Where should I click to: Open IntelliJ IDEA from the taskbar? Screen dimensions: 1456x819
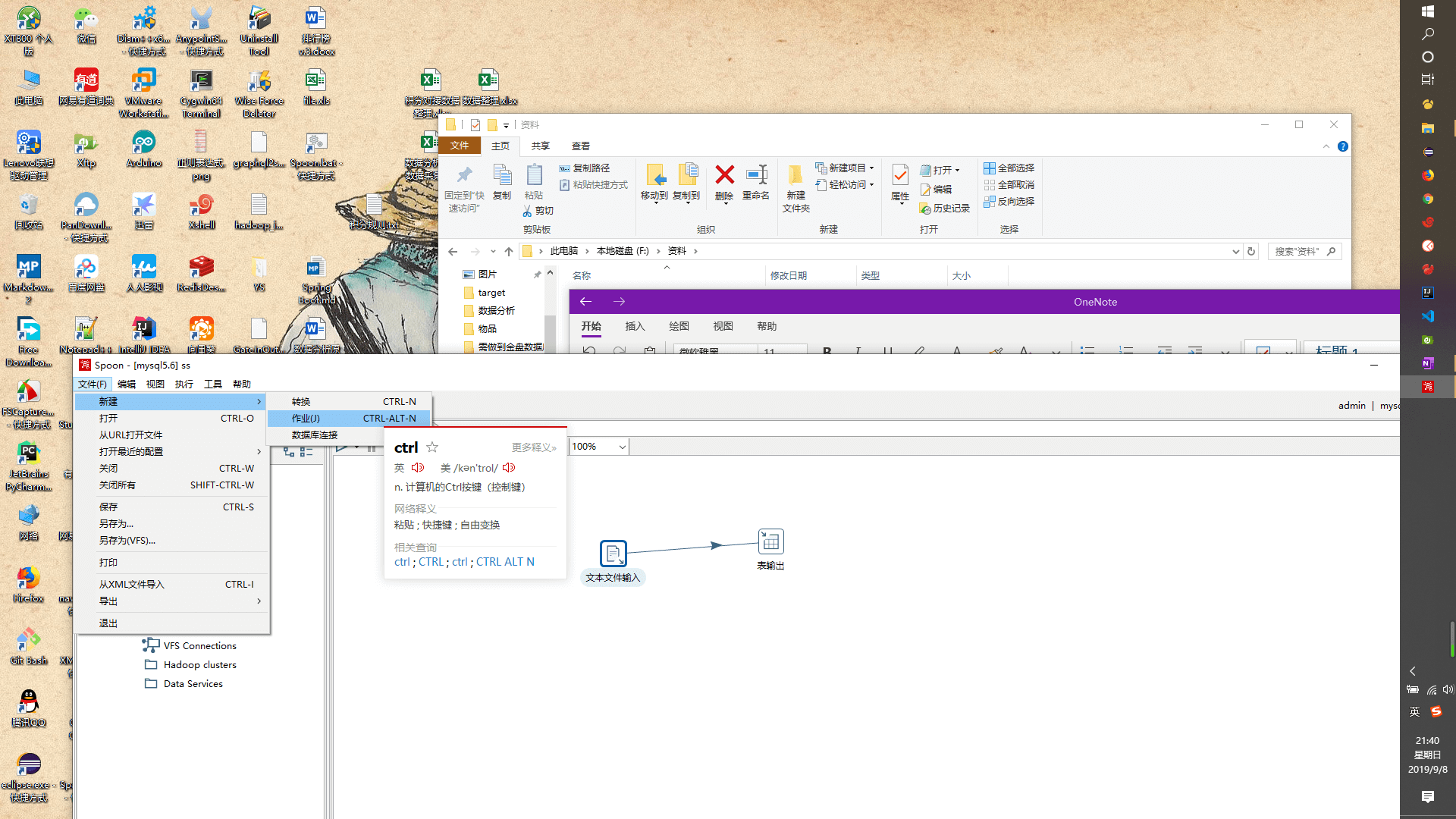[x=1428, y=293]
